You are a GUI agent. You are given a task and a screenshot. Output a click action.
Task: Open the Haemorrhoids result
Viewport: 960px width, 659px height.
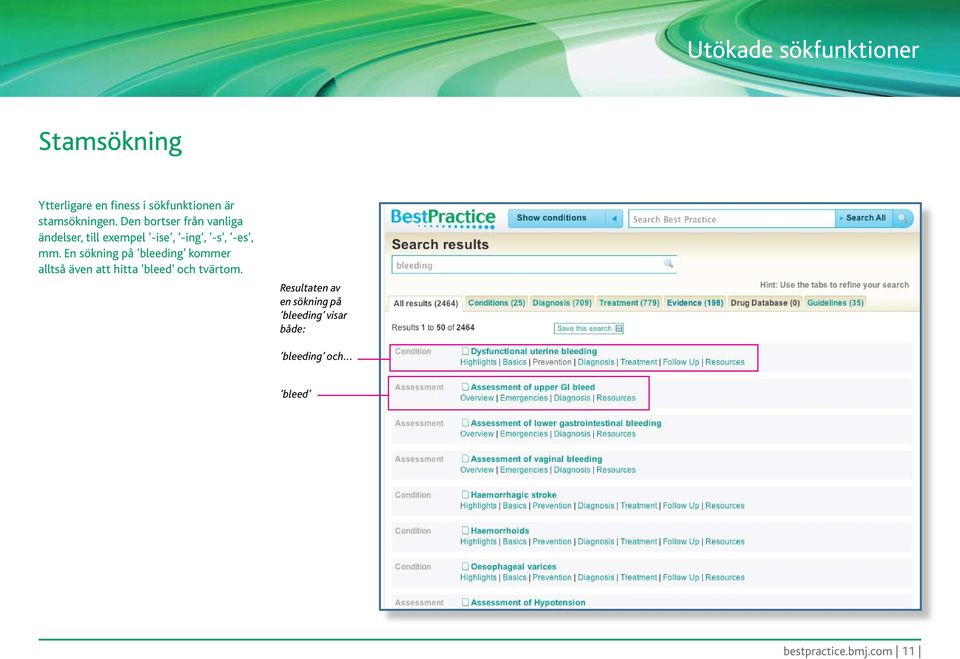[x=500, y=530]
